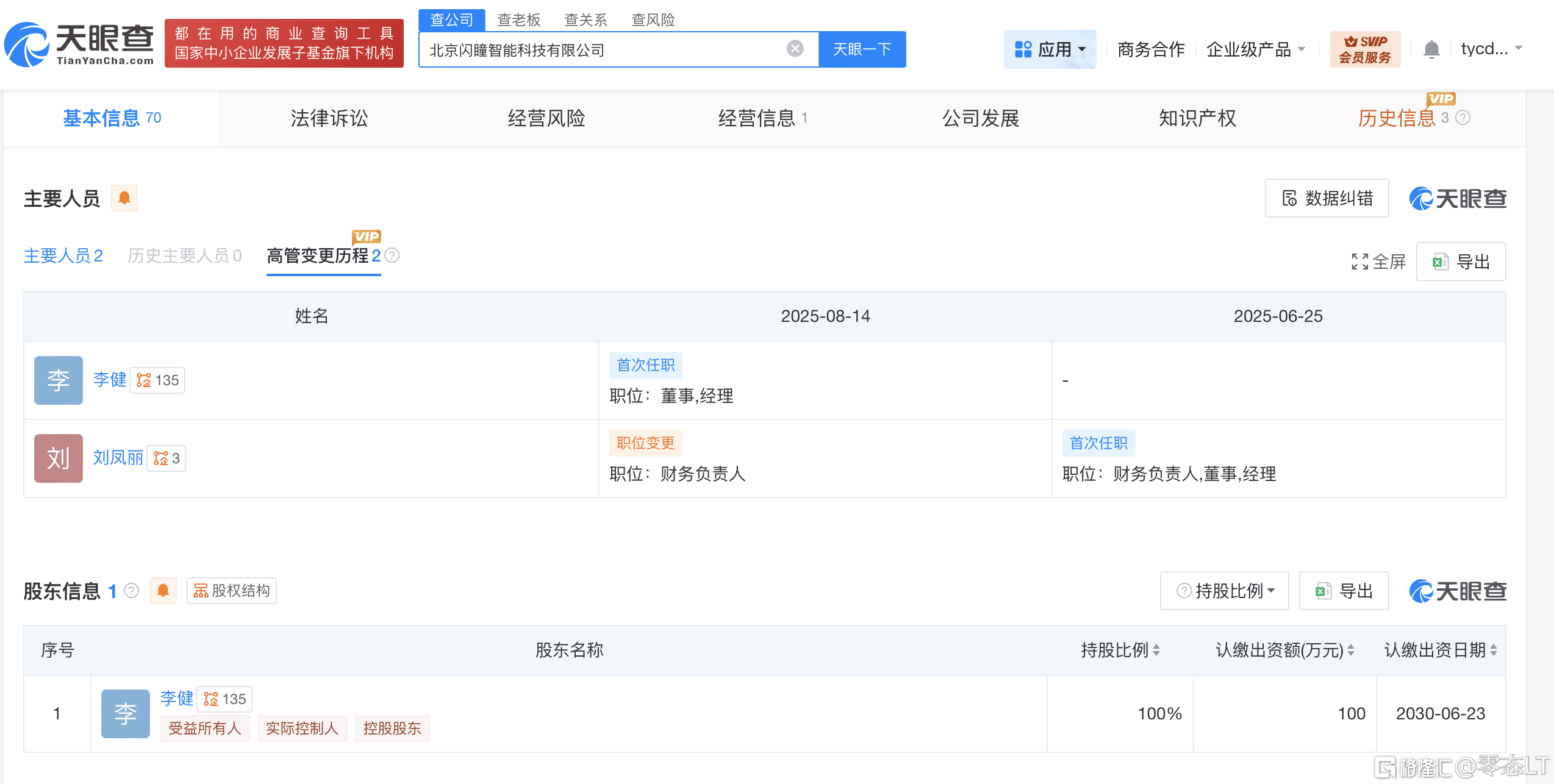Toggle alert bell beside 股东信息 heading

coord(163,591)
